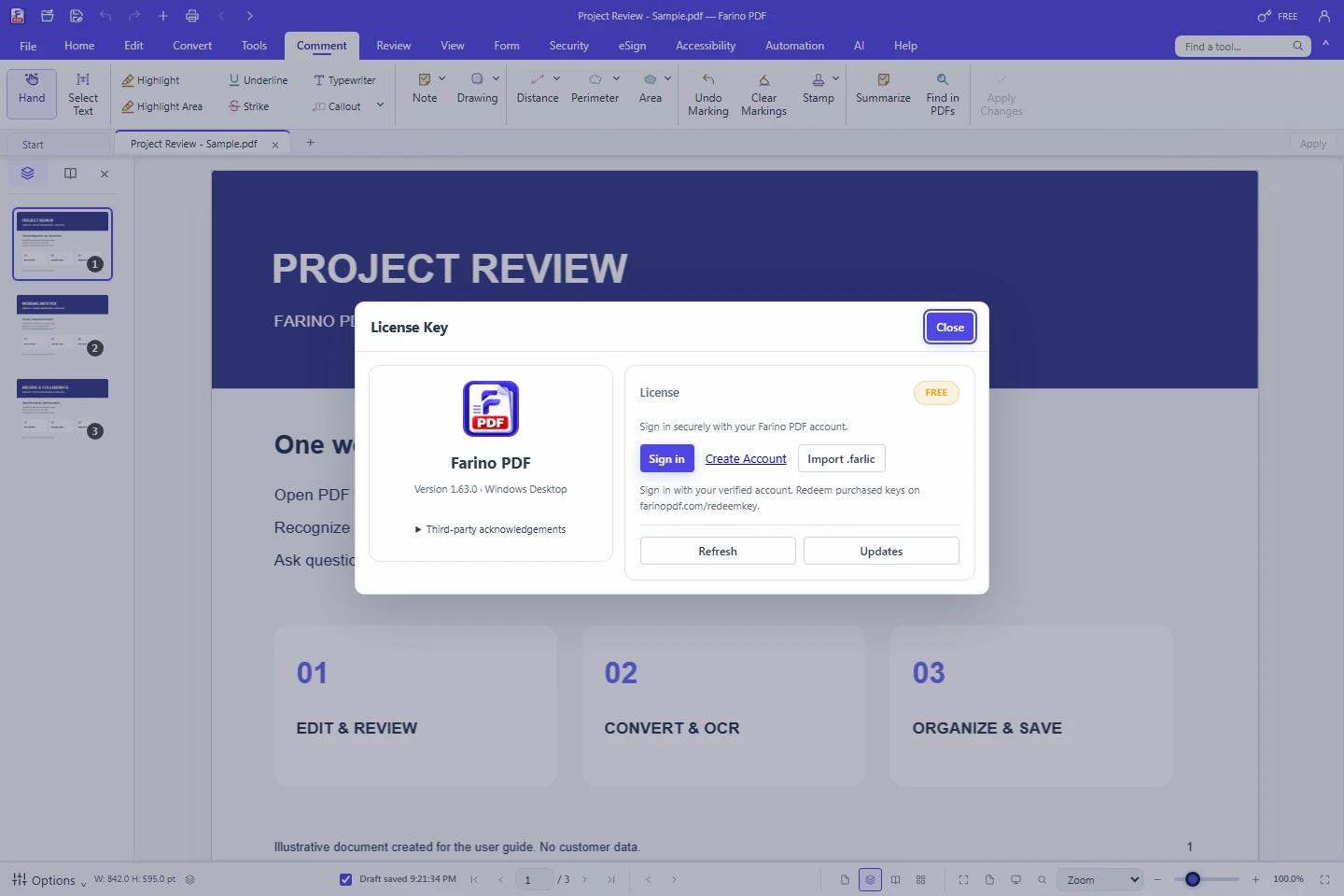Activate the Select Text tool

point(83,94)
